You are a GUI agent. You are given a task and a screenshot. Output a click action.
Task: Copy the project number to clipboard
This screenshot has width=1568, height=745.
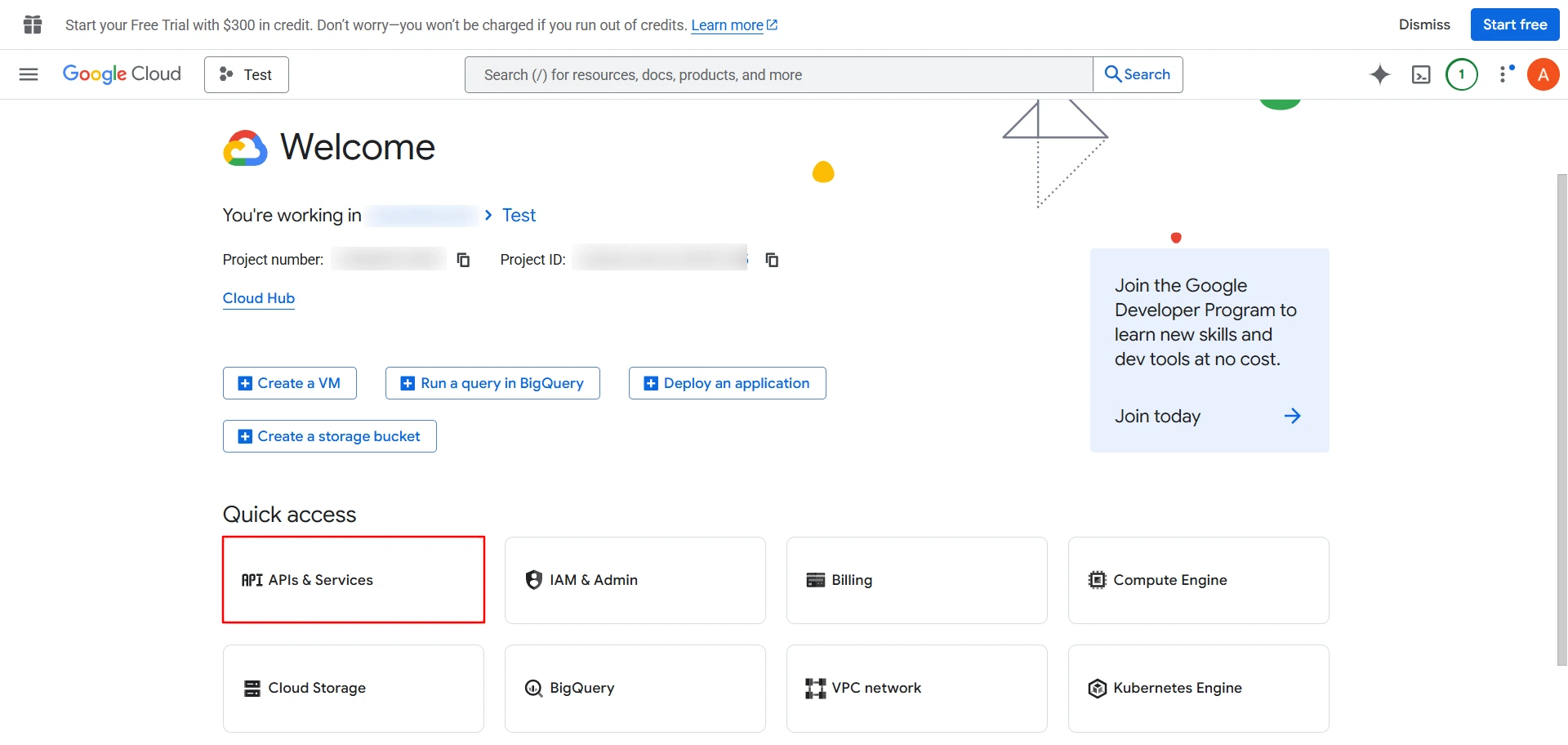(x=463, y=260)
